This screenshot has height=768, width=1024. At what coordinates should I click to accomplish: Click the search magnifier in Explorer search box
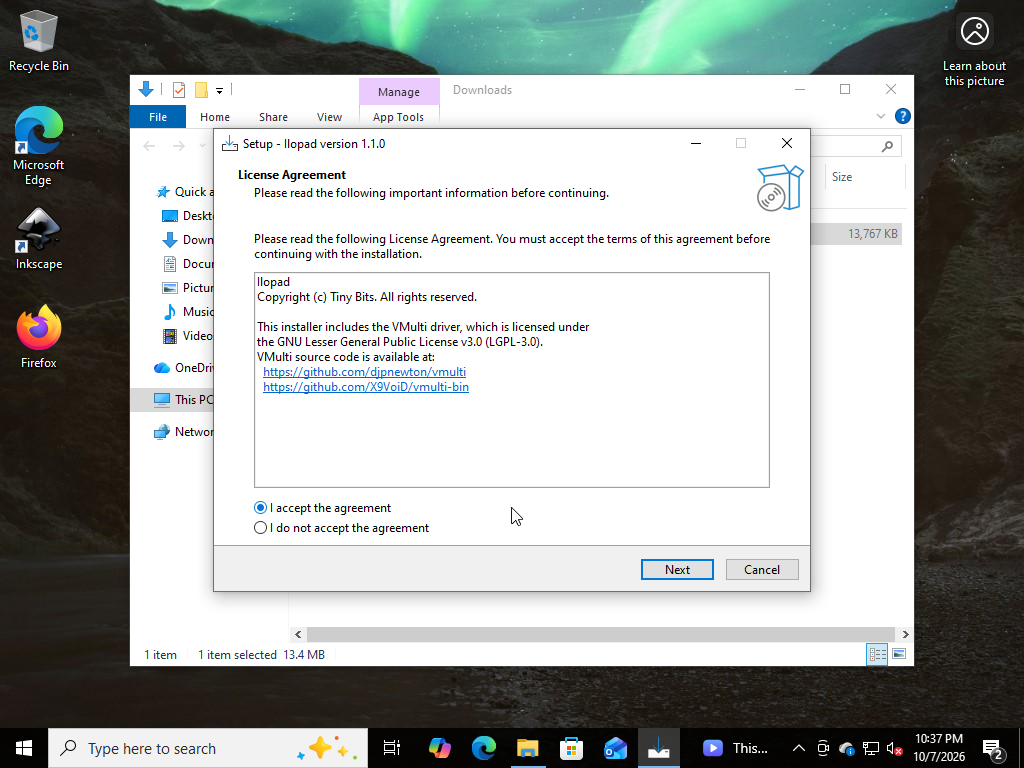point(887,146)
